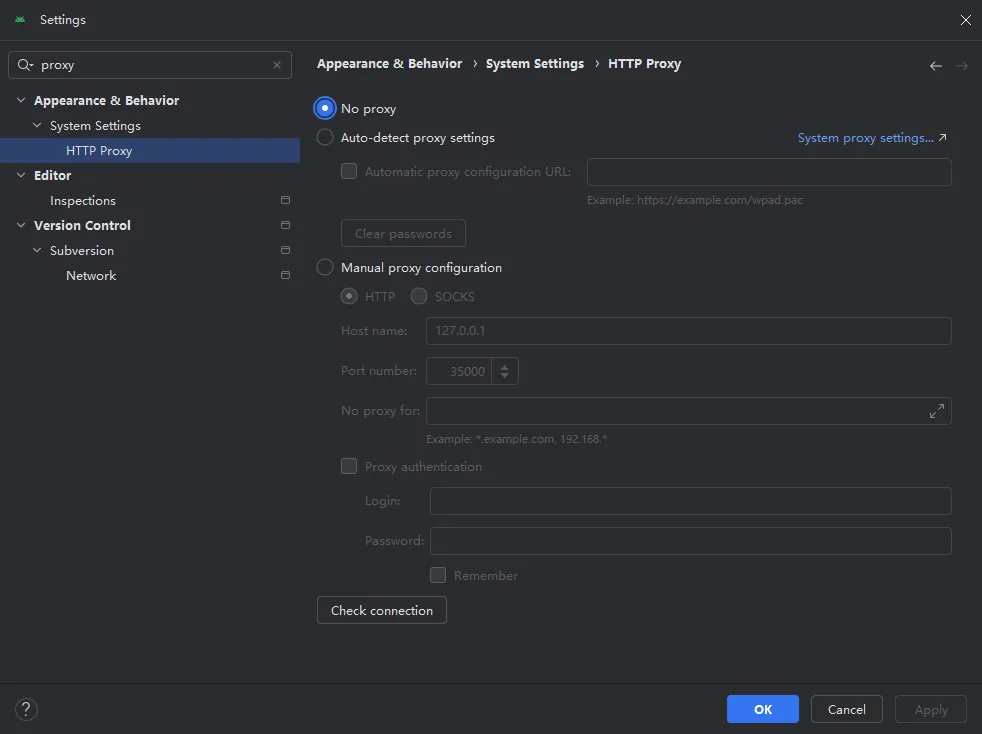Click the project-level icon beside Inspections
Viewport: 982px width, 734px height.
tap(285, 201)
